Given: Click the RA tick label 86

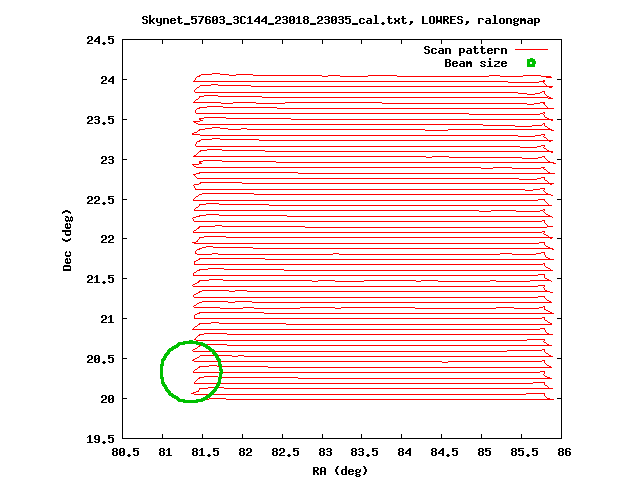Looking at the screenshot, I should pos(564,452).
